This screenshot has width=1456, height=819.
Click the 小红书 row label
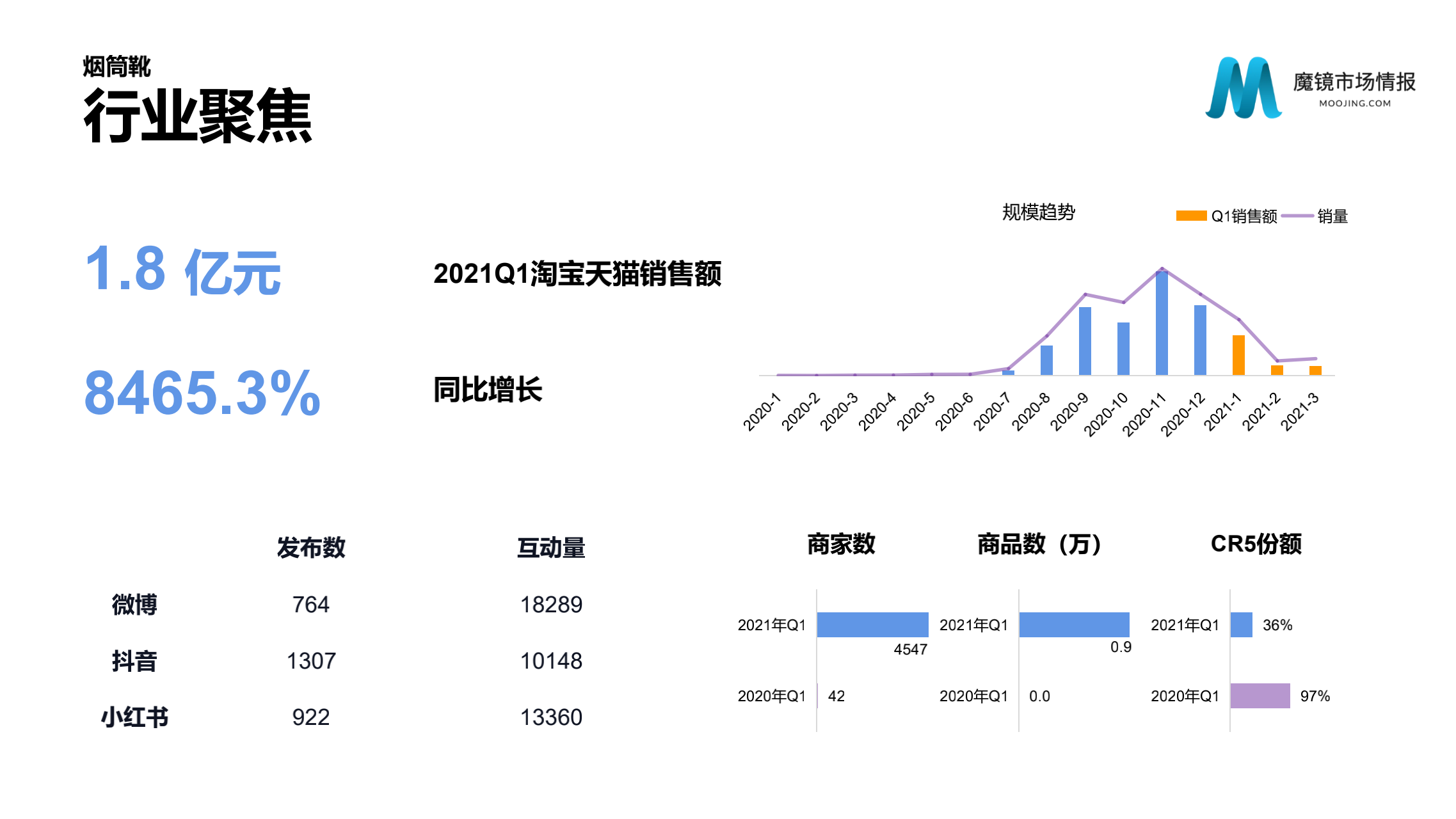pyautogui.click(x=134, y=717)
